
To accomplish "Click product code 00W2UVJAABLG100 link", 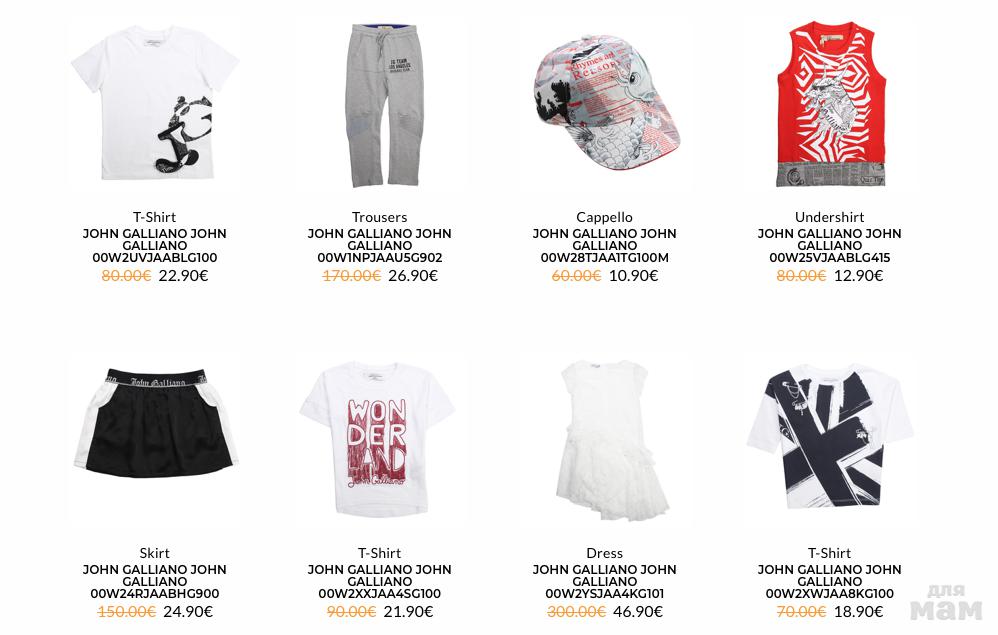I will (155, 258).
